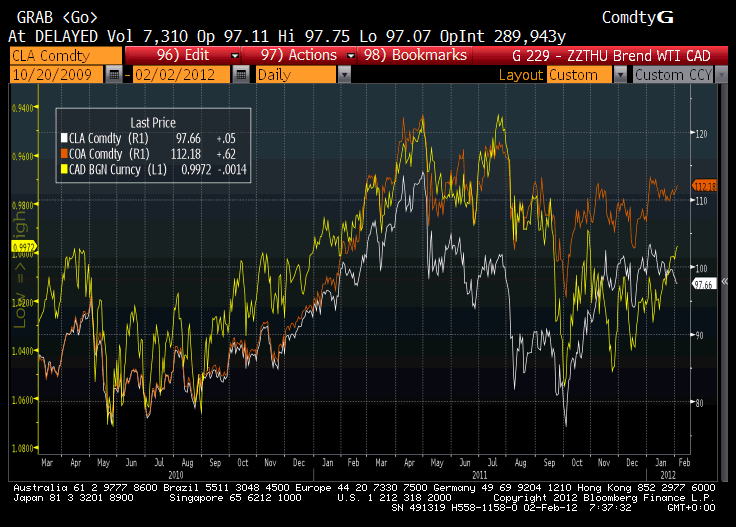Expand the Actions dropdown arrow
Screen dimensions: 736x527
point(351,56)
